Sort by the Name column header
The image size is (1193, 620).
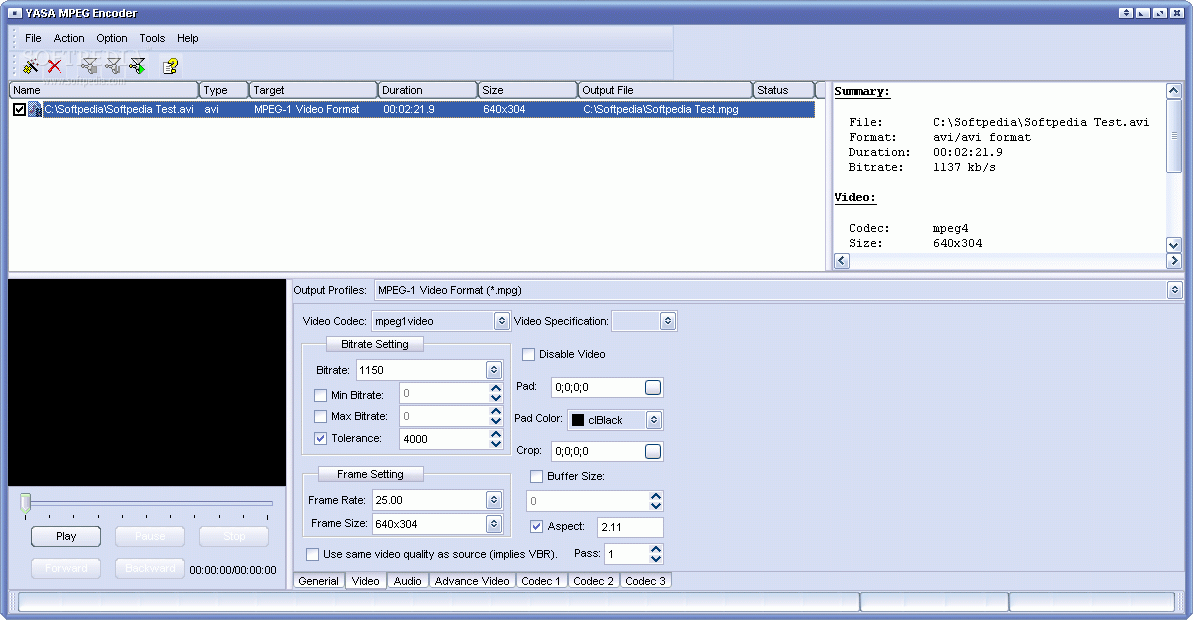[103, 90]
